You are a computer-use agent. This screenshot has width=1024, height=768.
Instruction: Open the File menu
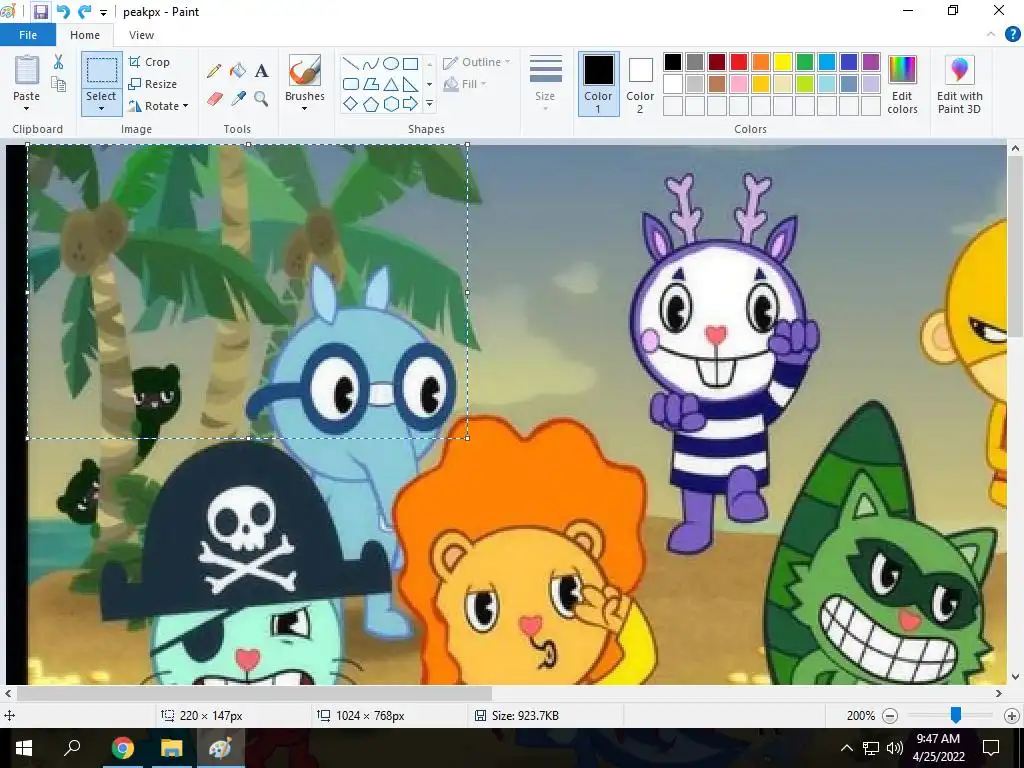click(27, 35)
